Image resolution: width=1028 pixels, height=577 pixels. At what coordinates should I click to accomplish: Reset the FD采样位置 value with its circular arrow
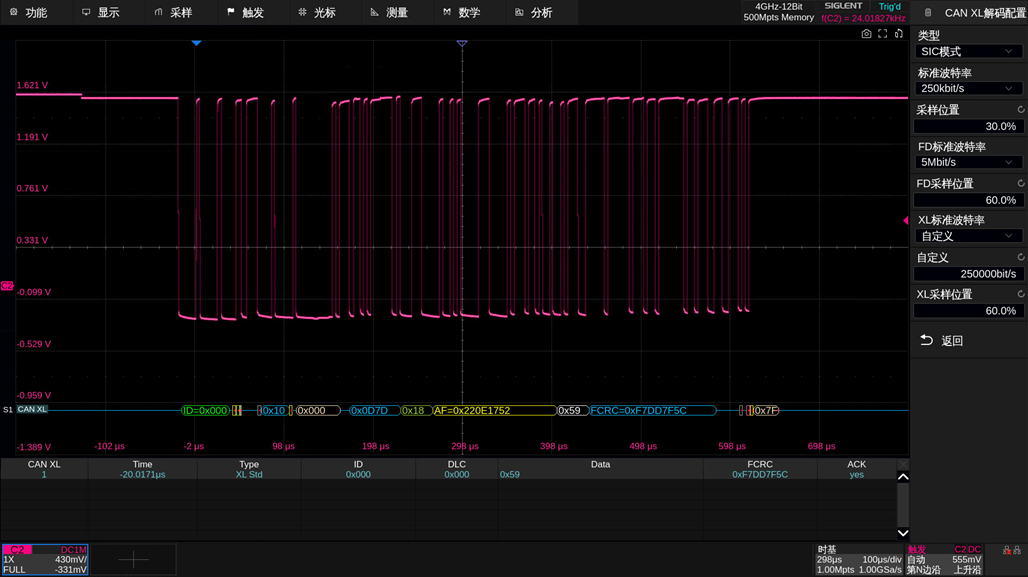point(1021,183)
